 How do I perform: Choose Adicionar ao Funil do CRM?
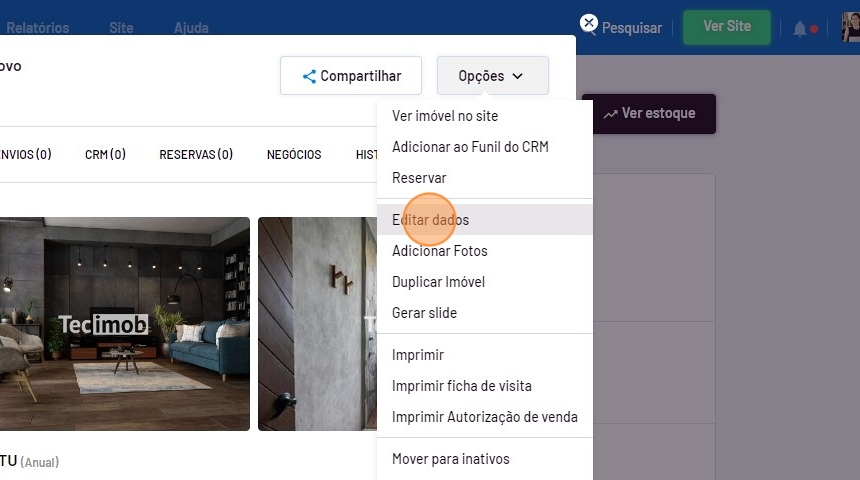470,147
